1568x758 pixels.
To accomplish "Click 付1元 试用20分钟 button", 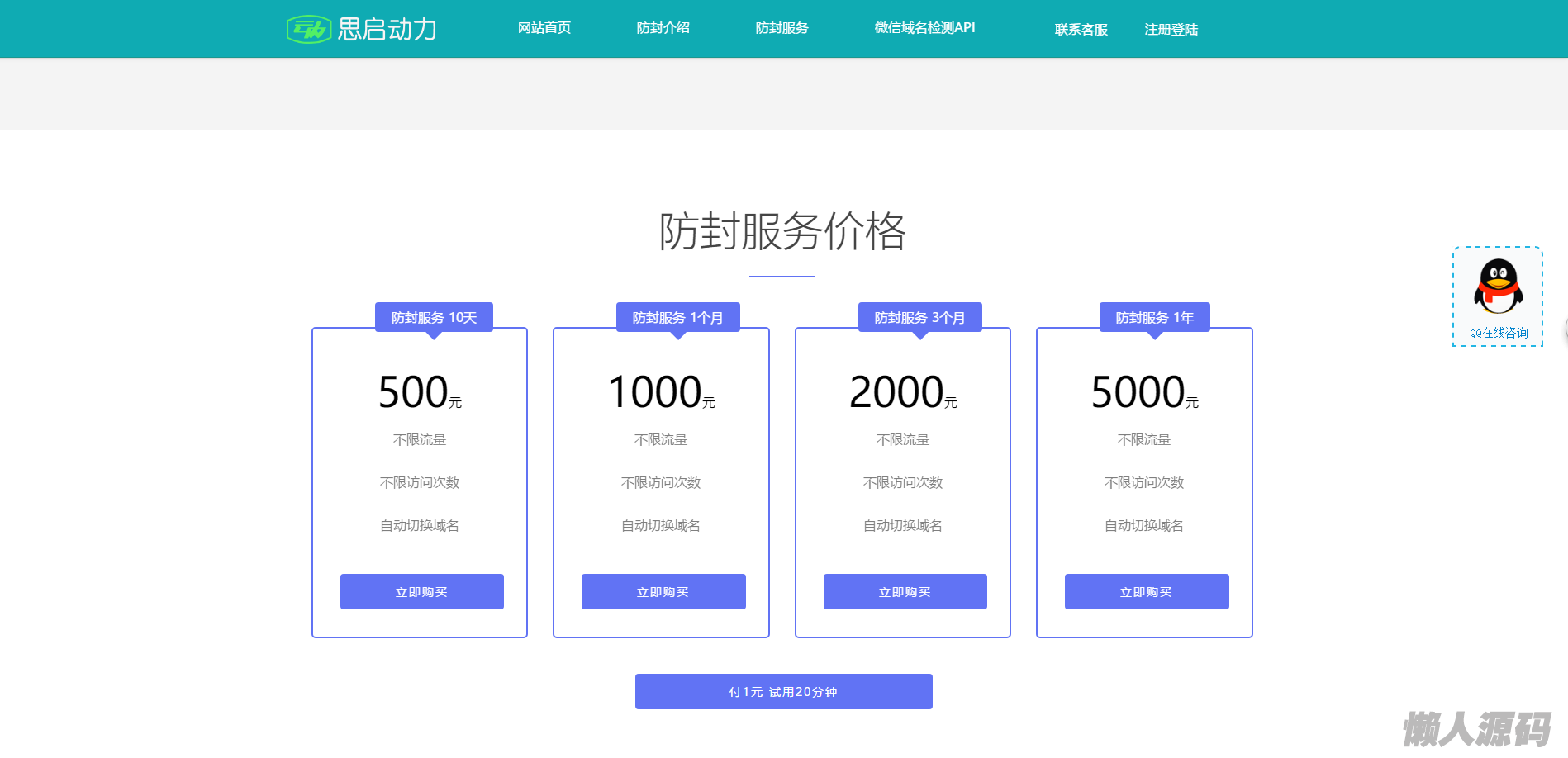I will (x=783, y=692).
